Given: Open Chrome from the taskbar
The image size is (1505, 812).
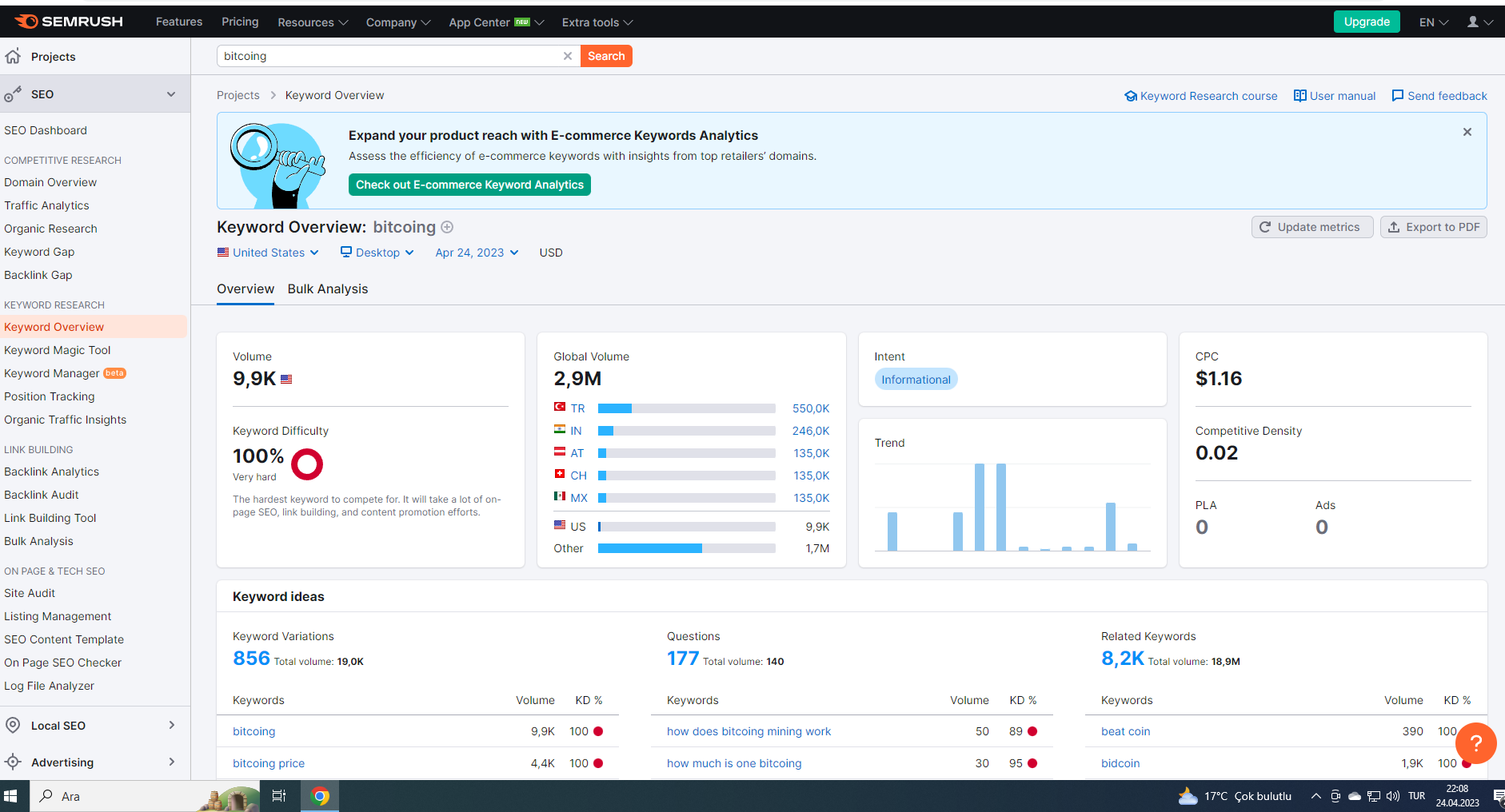Looking at the screenshot, I should tap(320, 796).
